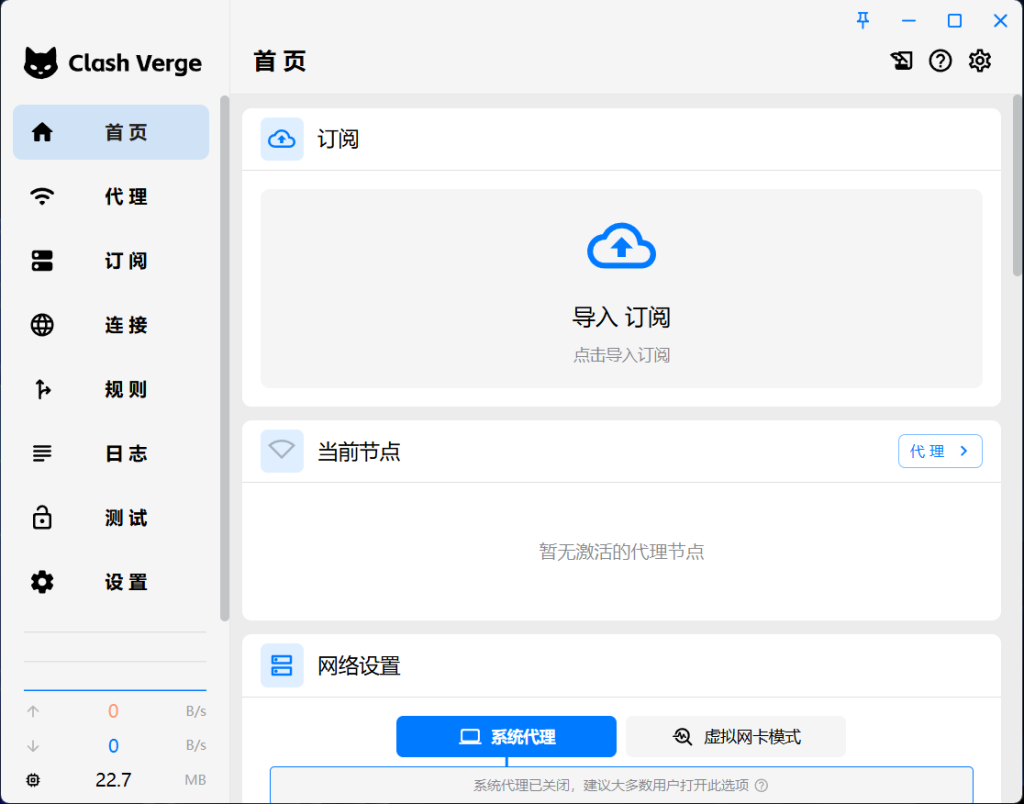1024x804 pixels.
Task: Expand 当前节点 via the 代理 chevron
Action: coord(940,451)
